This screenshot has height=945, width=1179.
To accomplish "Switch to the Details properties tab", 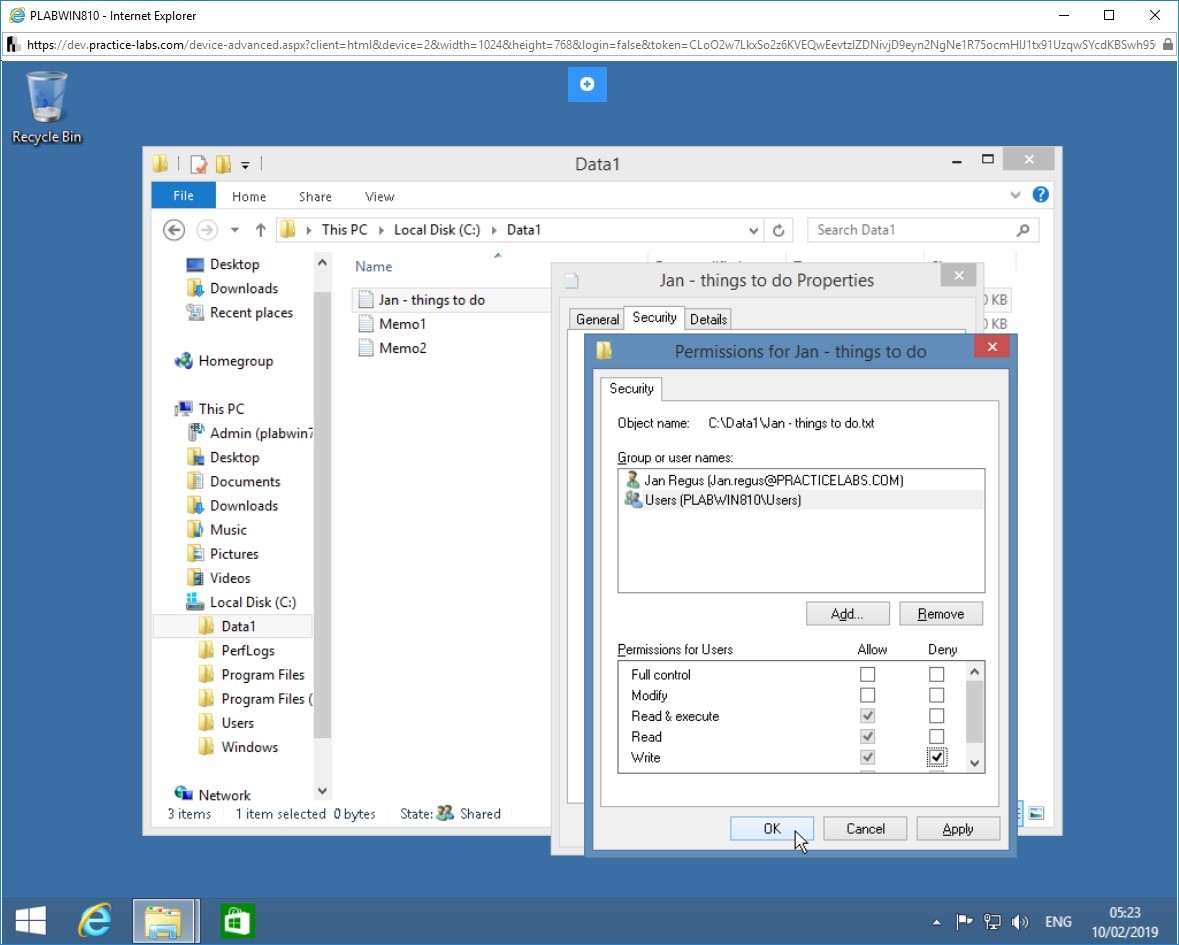I will coord(708,320).
